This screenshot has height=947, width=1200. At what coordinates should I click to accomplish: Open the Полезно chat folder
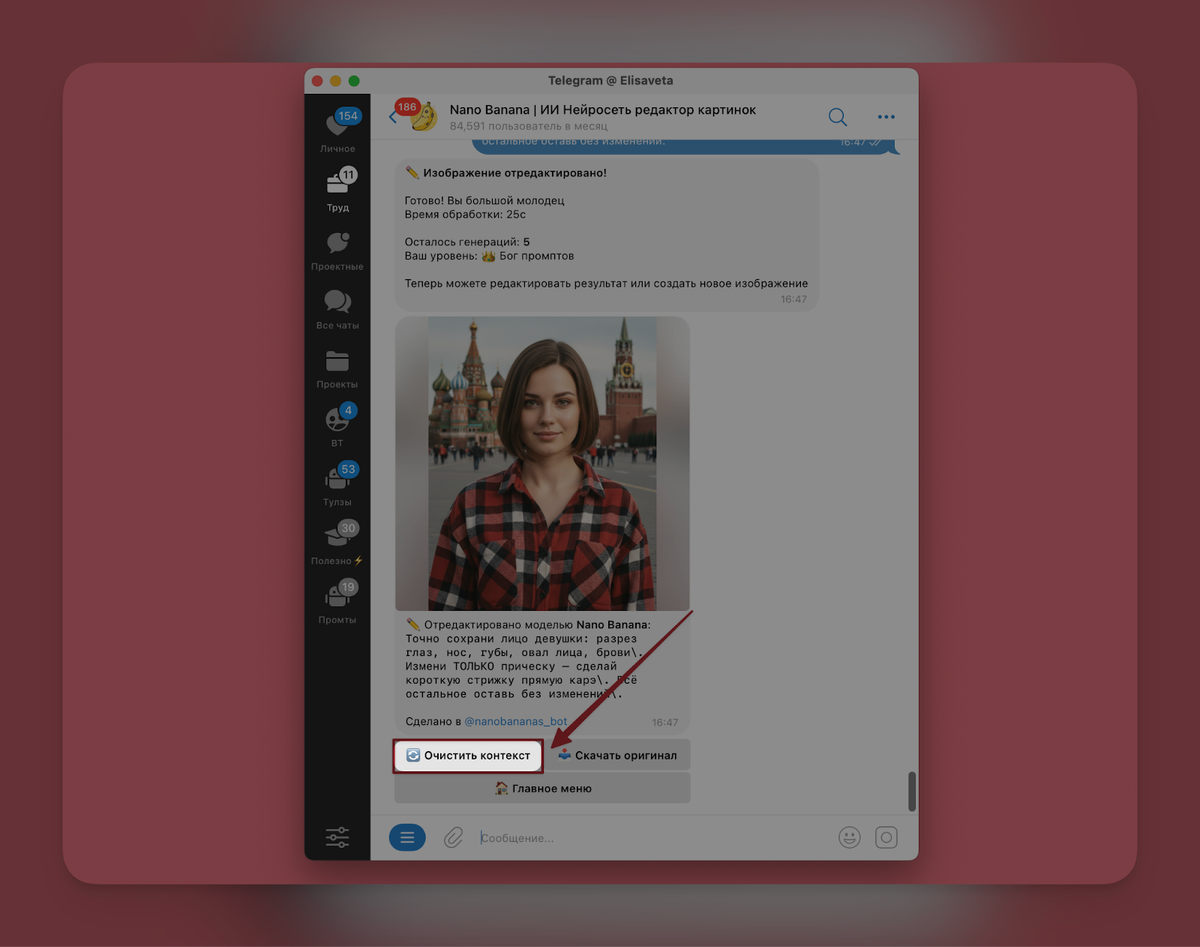point(337,543)
